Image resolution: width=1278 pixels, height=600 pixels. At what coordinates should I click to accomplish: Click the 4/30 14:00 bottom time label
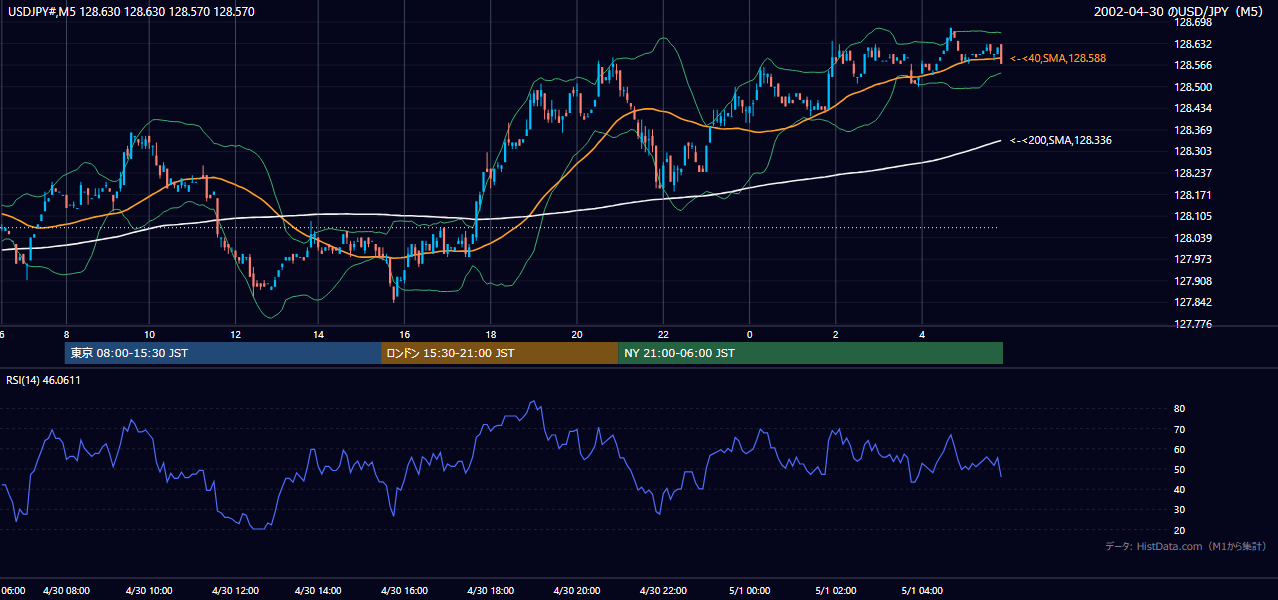(318, 590)
